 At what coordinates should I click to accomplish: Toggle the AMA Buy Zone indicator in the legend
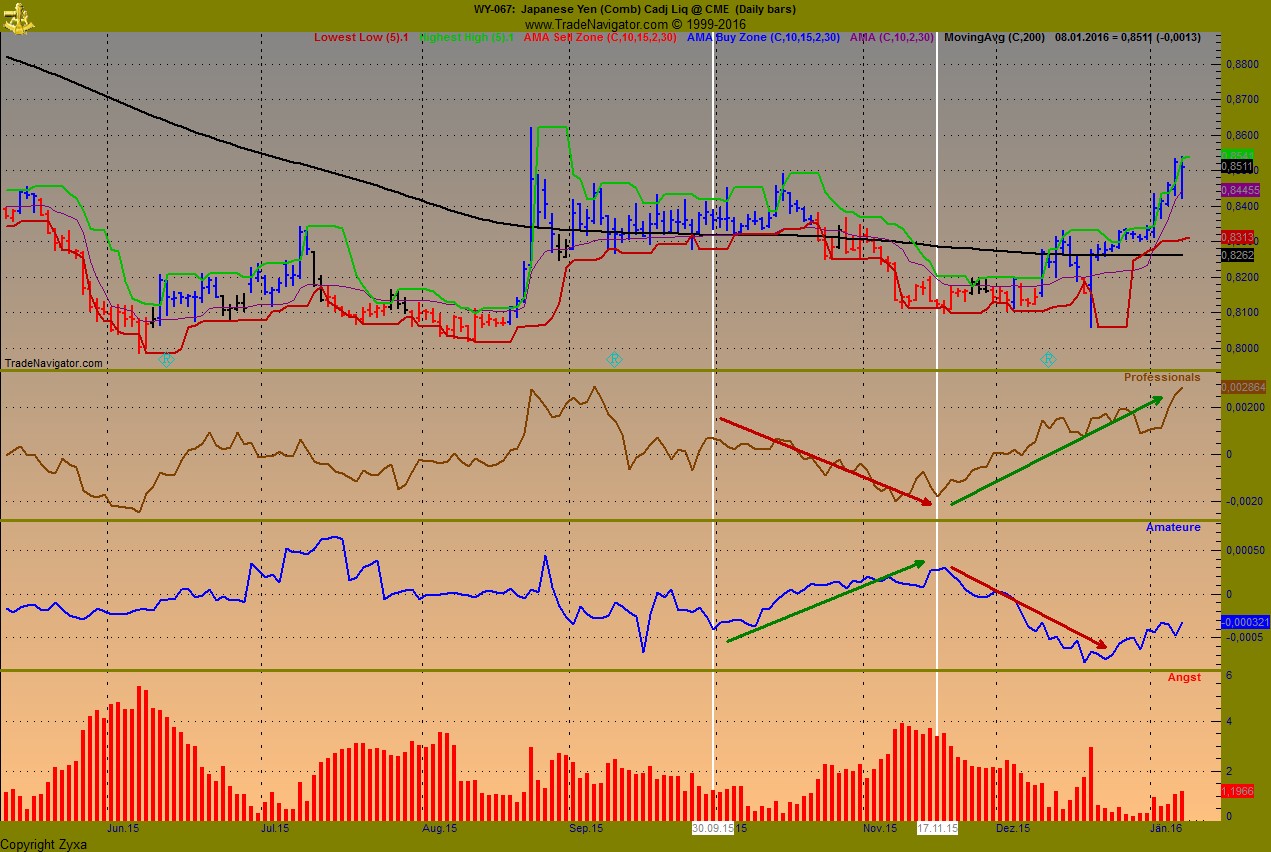click(762, 37)
